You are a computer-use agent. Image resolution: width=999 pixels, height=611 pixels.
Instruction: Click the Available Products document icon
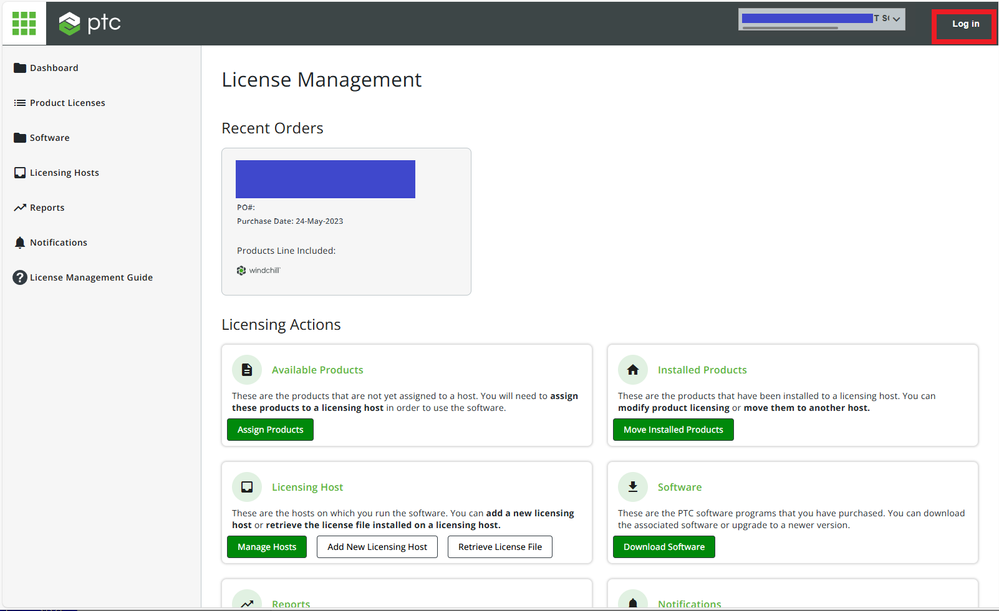tap(247, 370)
